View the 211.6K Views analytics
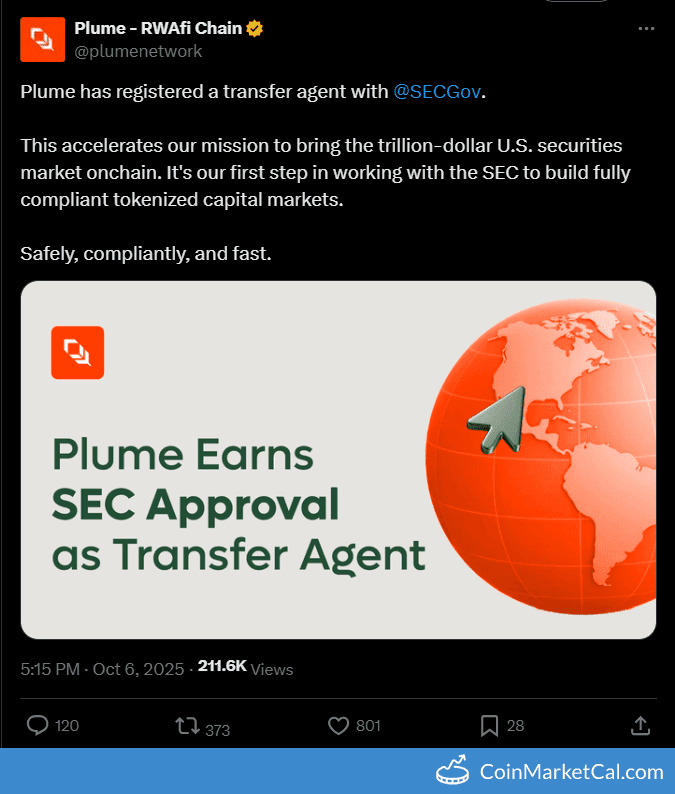Viewport: 675px width, 794px height. pyautogui.click(x=245, y=668)
